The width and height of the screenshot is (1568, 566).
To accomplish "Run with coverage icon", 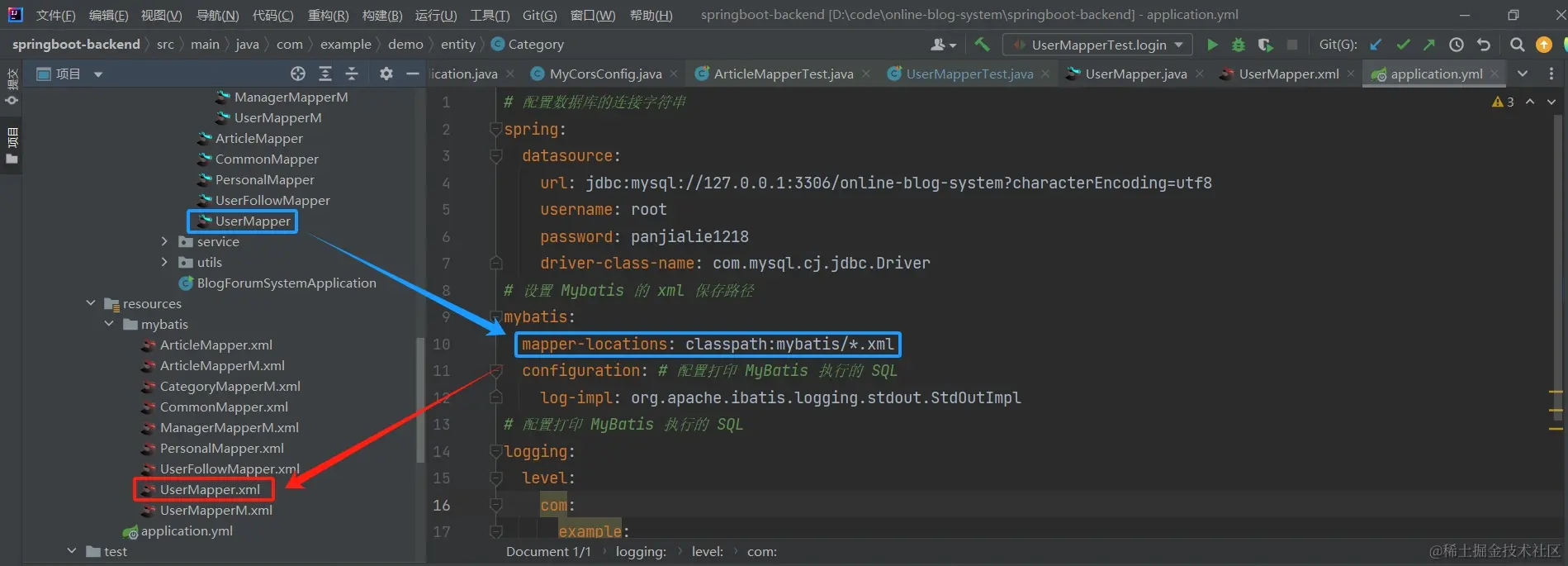I will point(1265,45).
